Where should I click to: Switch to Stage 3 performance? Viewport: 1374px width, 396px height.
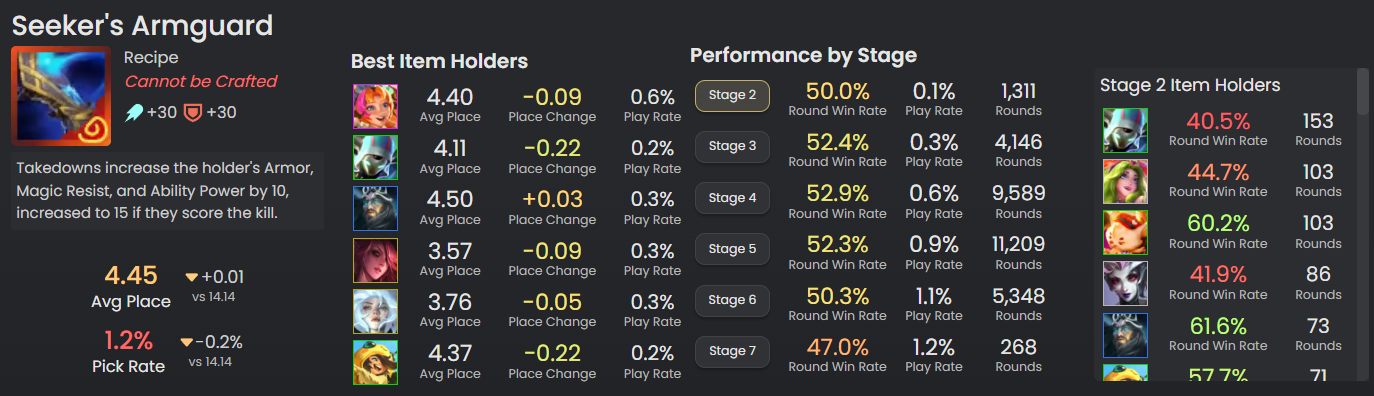point(732,147)
